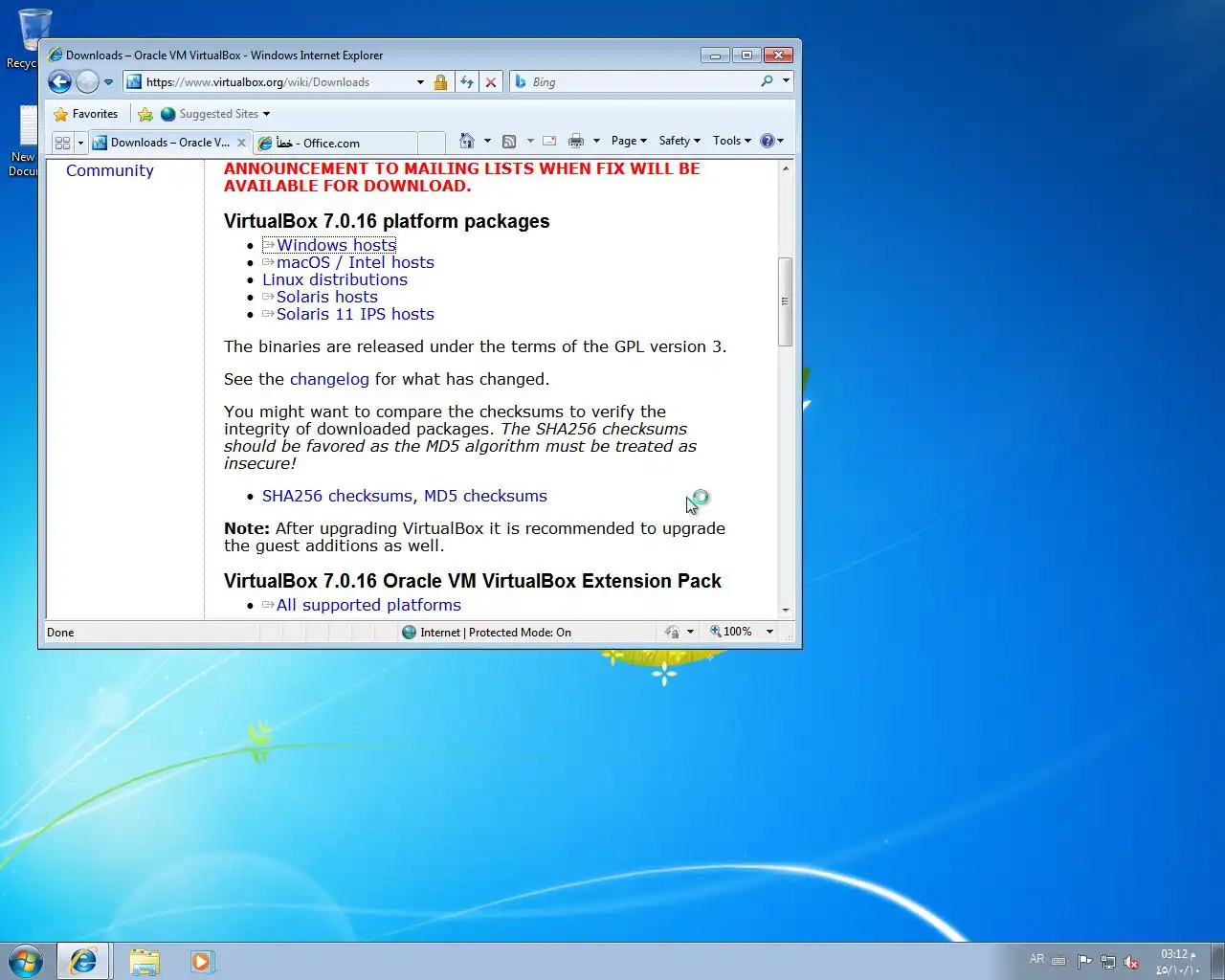Add page to Favorites bar star icon
Image resolution: width=1225 pixels, height=980 pixels.
point(145,114)
